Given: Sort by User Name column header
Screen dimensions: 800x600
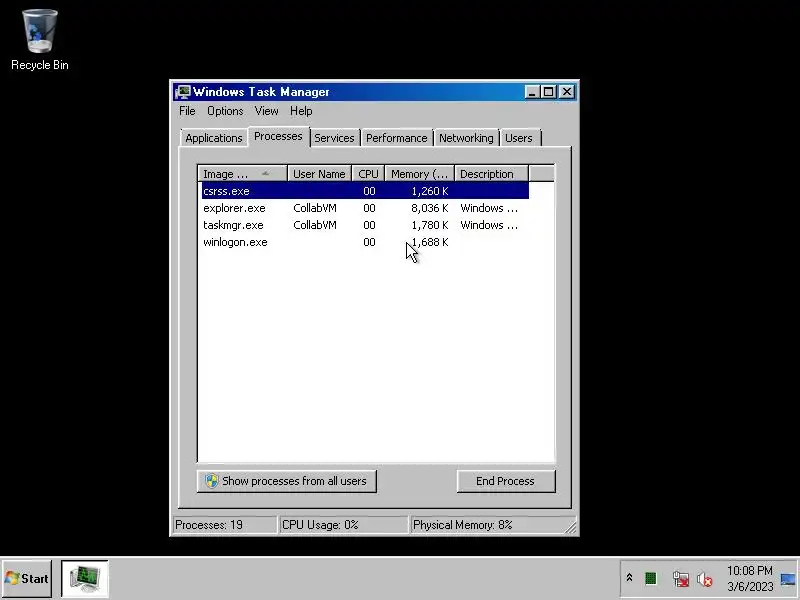Looking at the screenshot, I should click(319, 174).
